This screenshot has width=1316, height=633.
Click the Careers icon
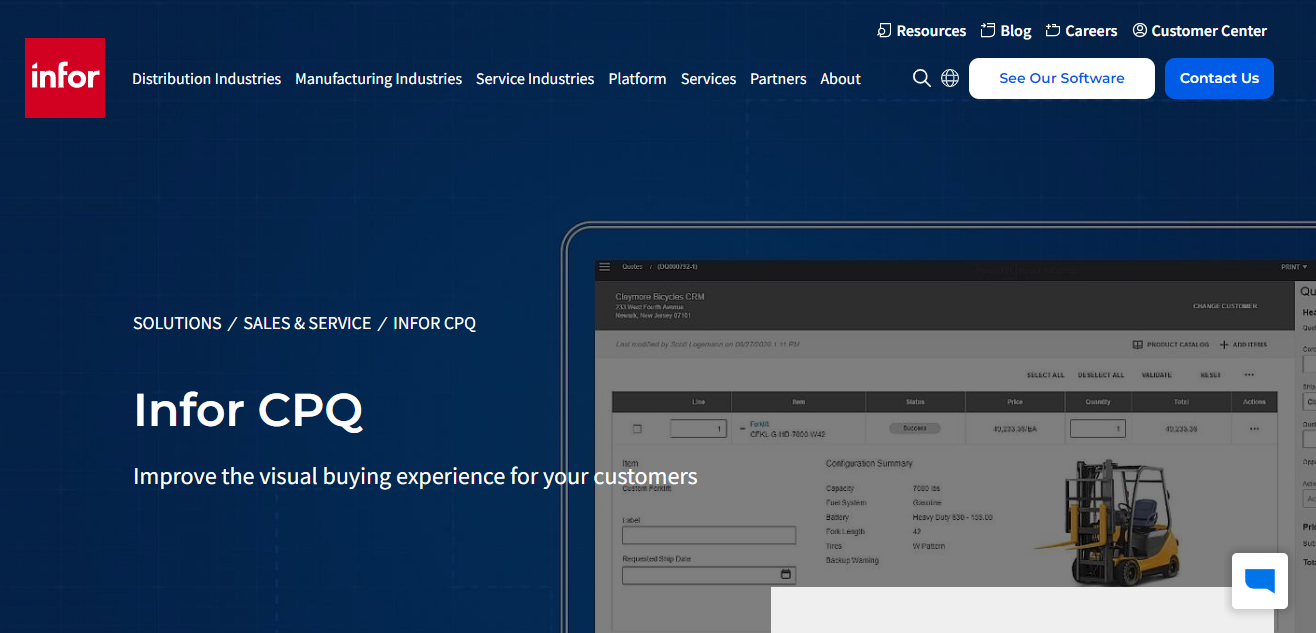point(1053,30)
